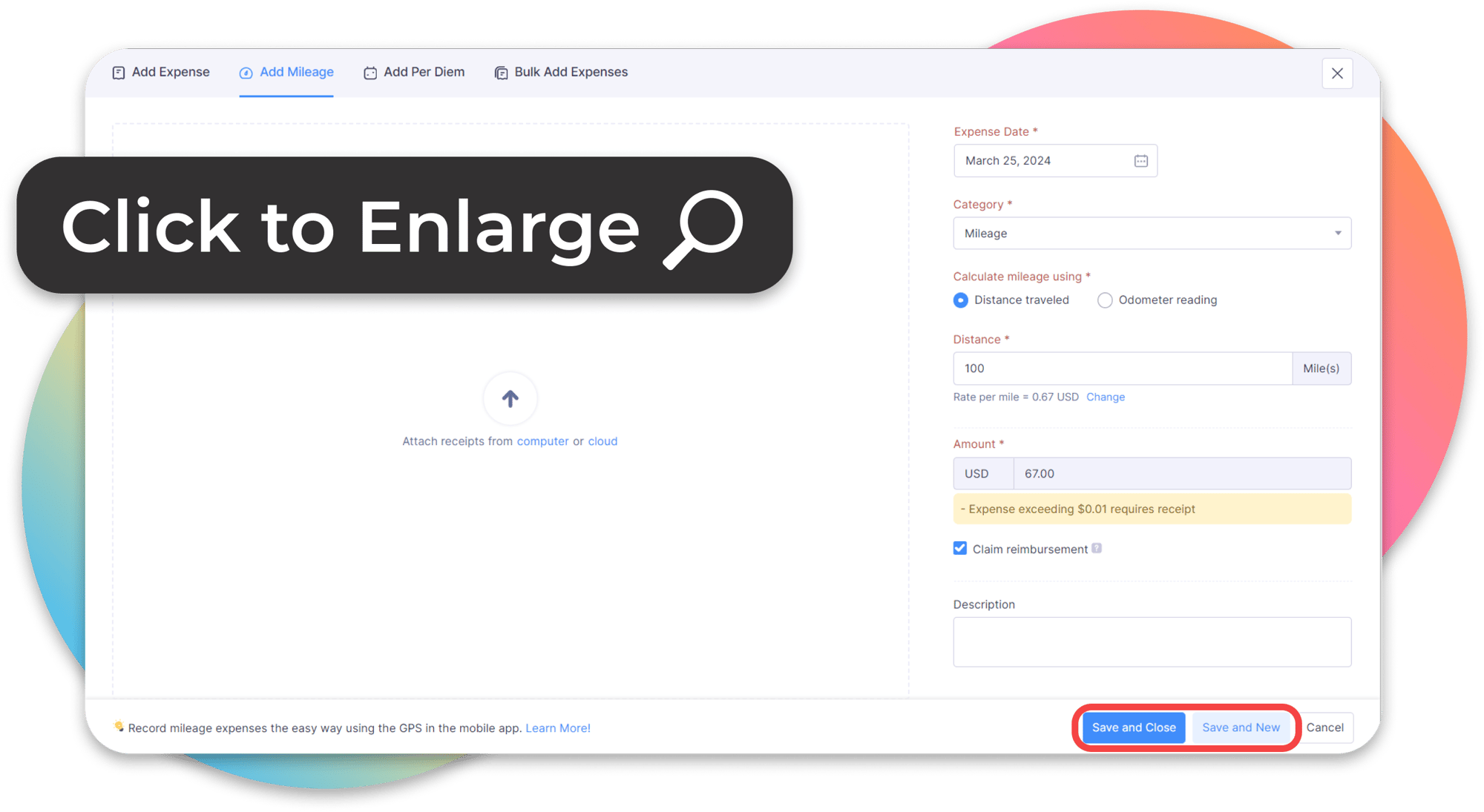1484x812 pixels.
Task: Expand the Mile(s) unit selector
Action: coord(1322,368)
